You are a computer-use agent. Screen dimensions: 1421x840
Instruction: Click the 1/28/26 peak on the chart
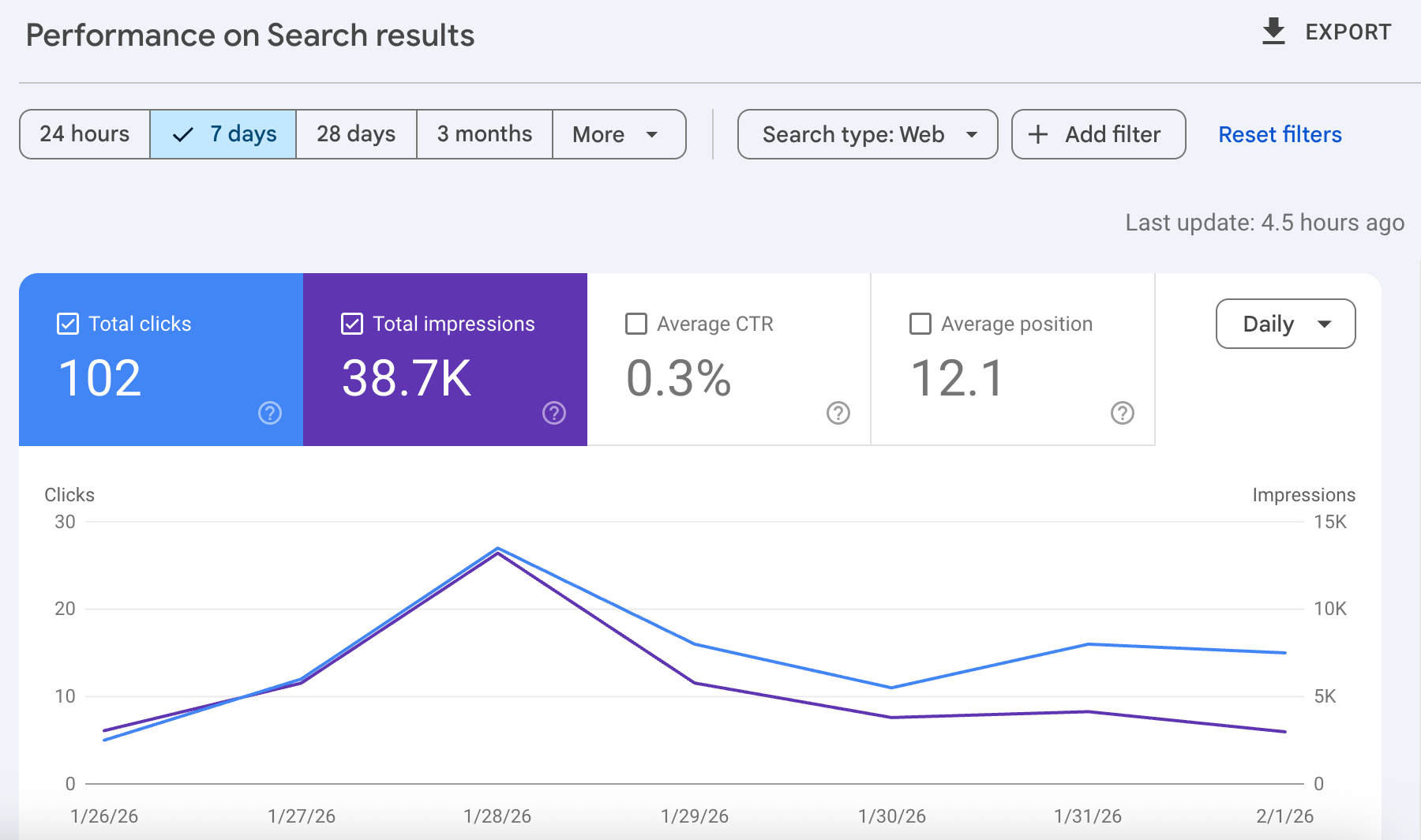point(497,549)
